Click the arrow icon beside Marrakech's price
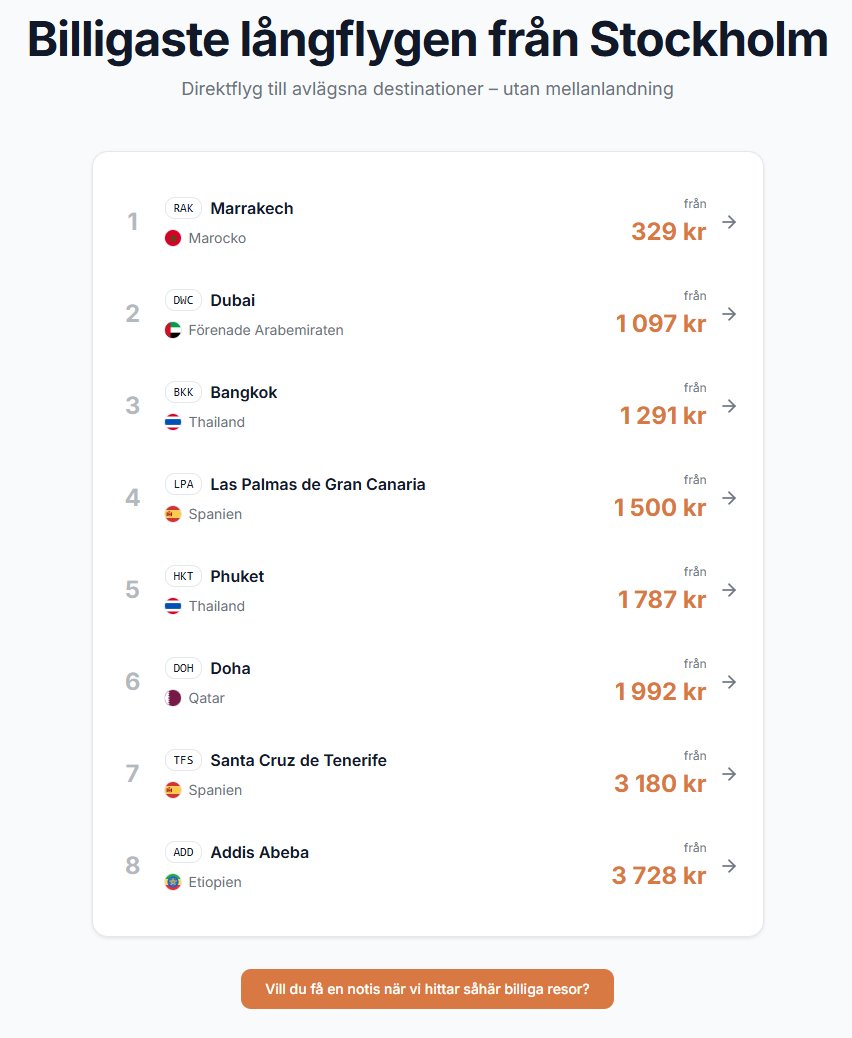Image resolution: width=852 pixels, height=1038 pixels. 729,222
